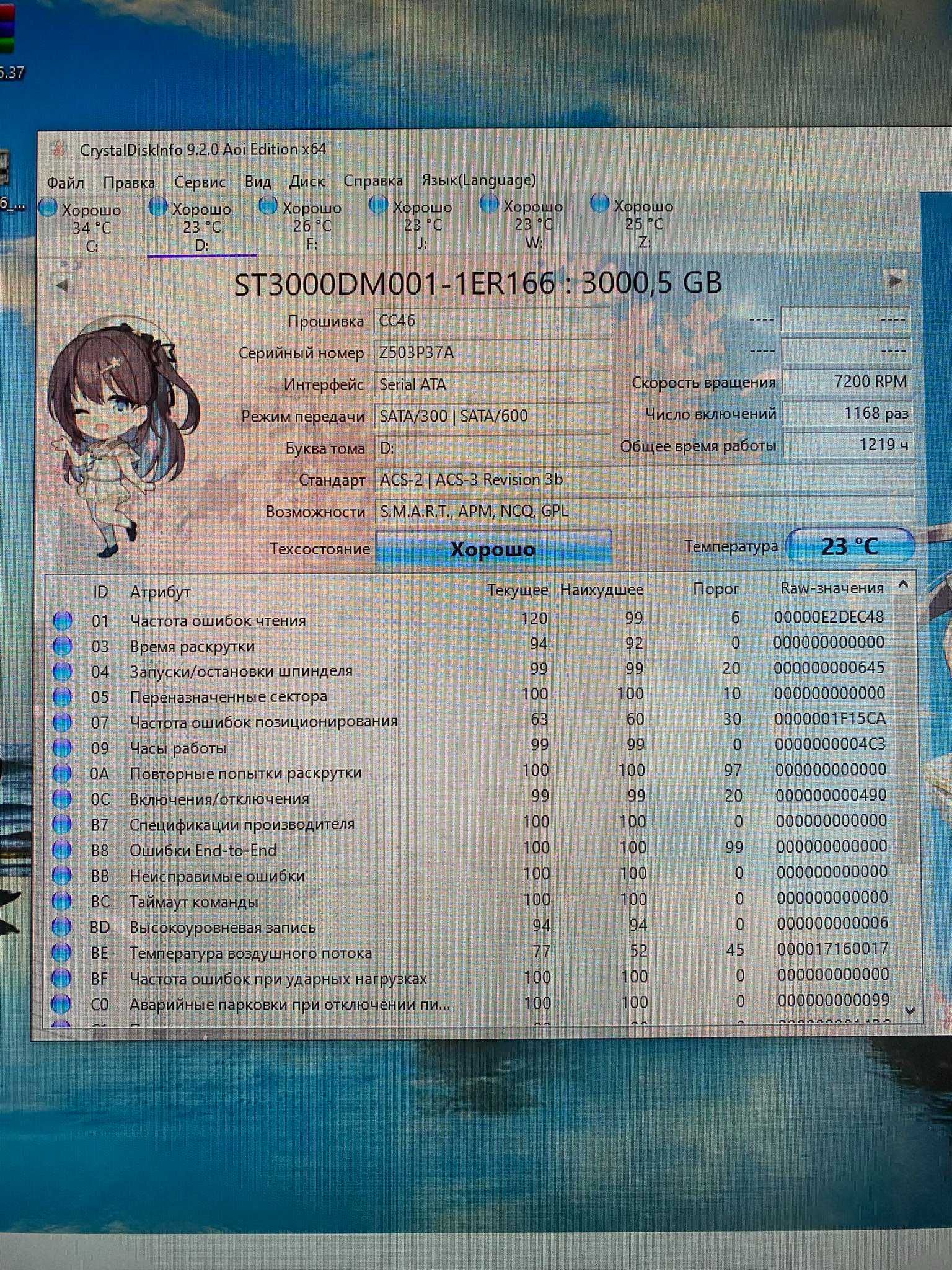Go to previous disk with left arrow
The width and height of the screenshot is (952, 1270).
62,285
